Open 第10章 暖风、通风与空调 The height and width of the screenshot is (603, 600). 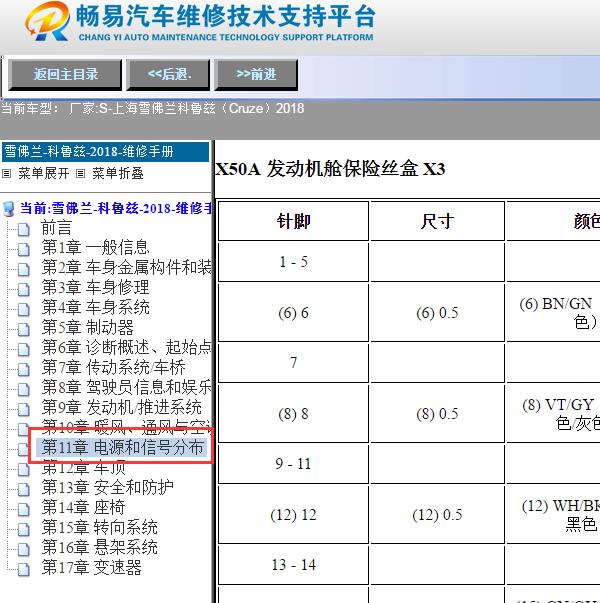click(x=126, y=427)
